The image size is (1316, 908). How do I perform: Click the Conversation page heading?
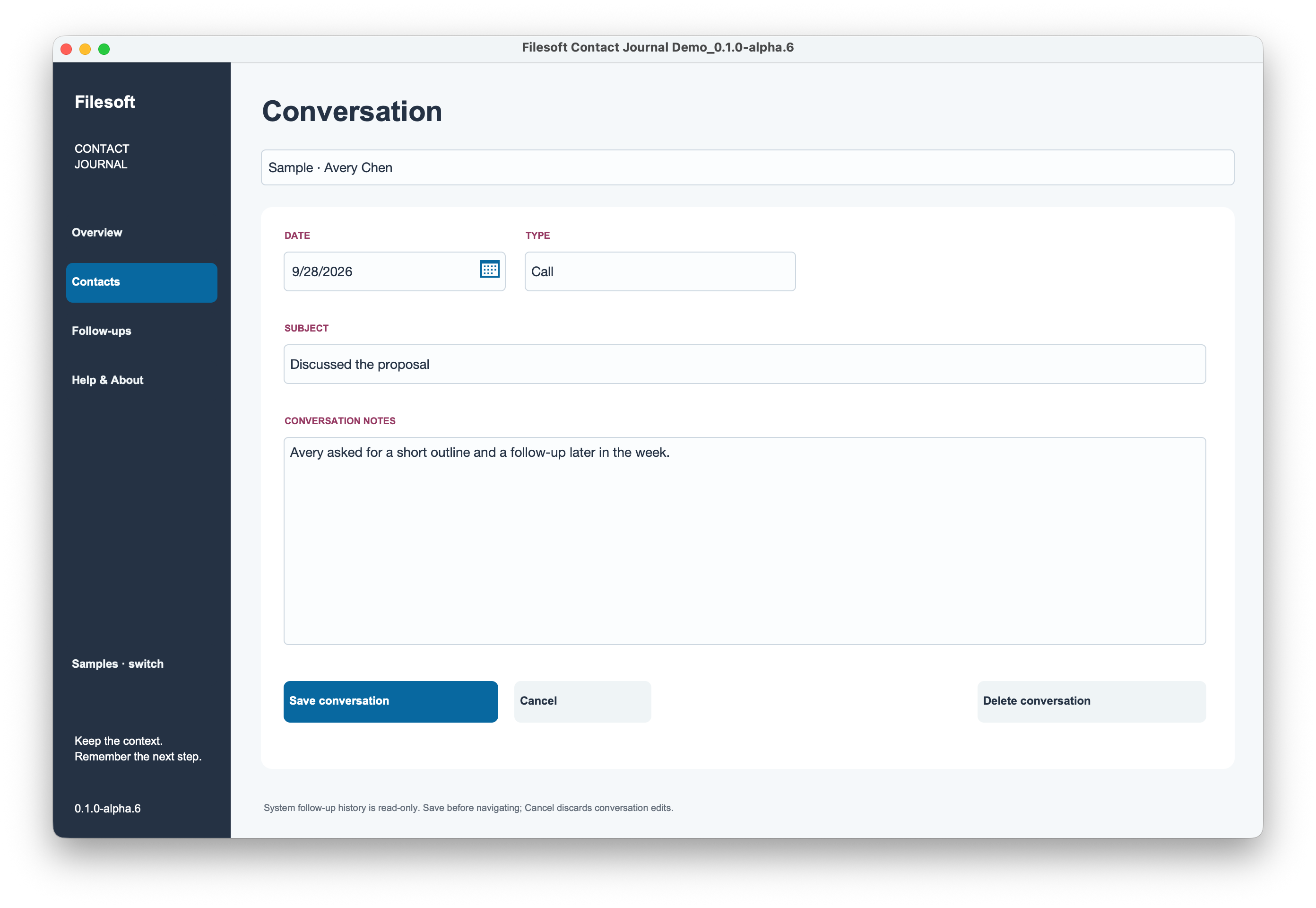click(352, 112)
